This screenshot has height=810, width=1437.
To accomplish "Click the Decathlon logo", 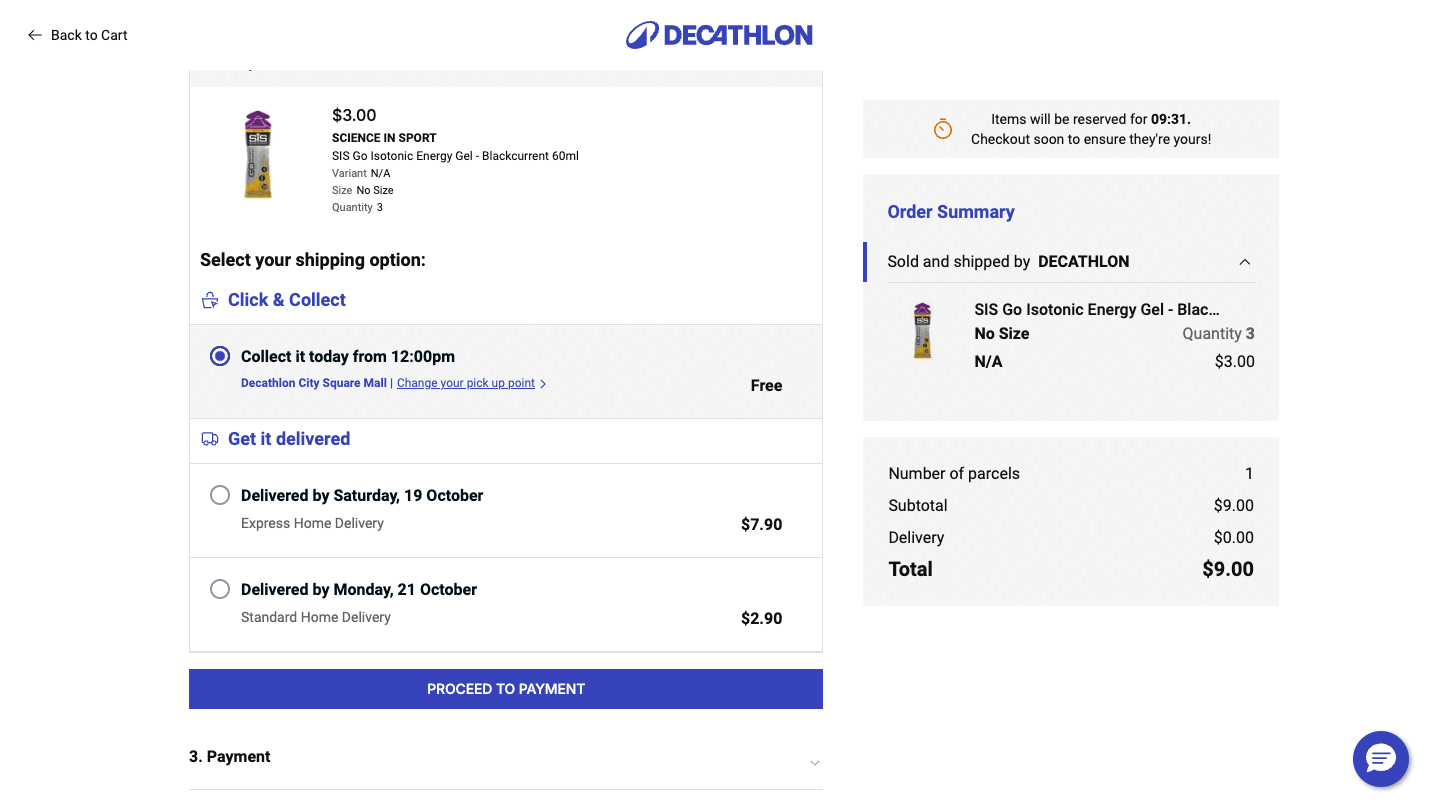I will (719, 35).
